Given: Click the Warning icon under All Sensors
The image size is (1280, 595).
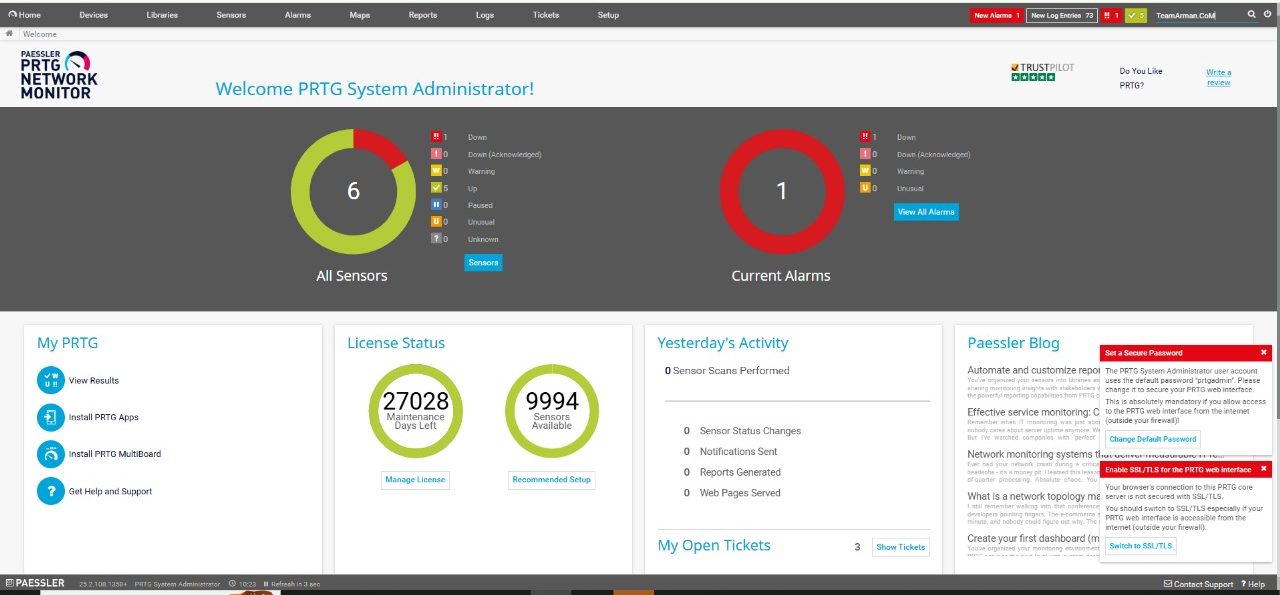Looking at the screenshot, I should pos(436,171).
